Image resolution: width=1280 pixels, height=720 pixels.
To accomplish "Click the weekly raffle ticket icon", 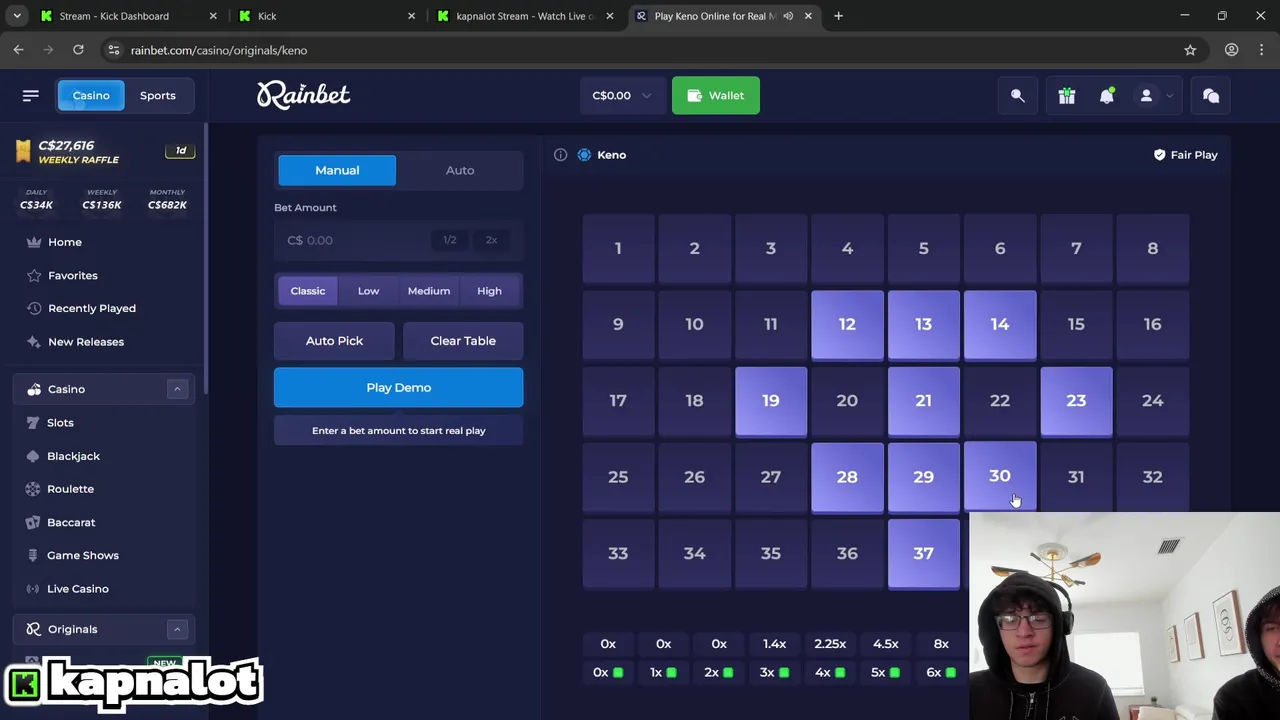I will (x=23, y=151).
